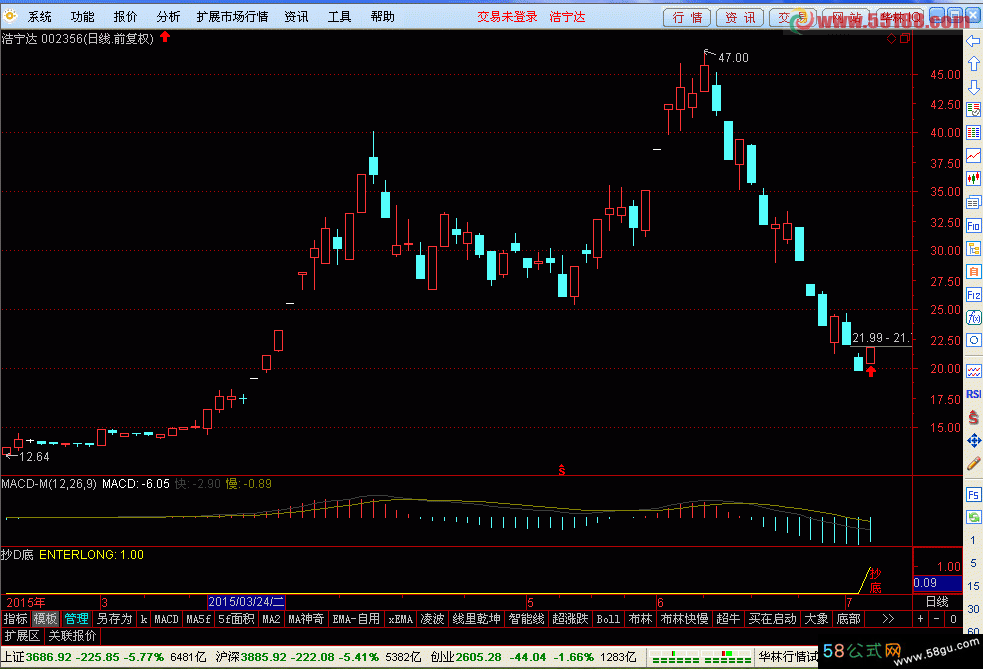Viewport: 983px width, 669px height.
Task: Click the orange 自 self-select stock icon
Action: point(973,271)
